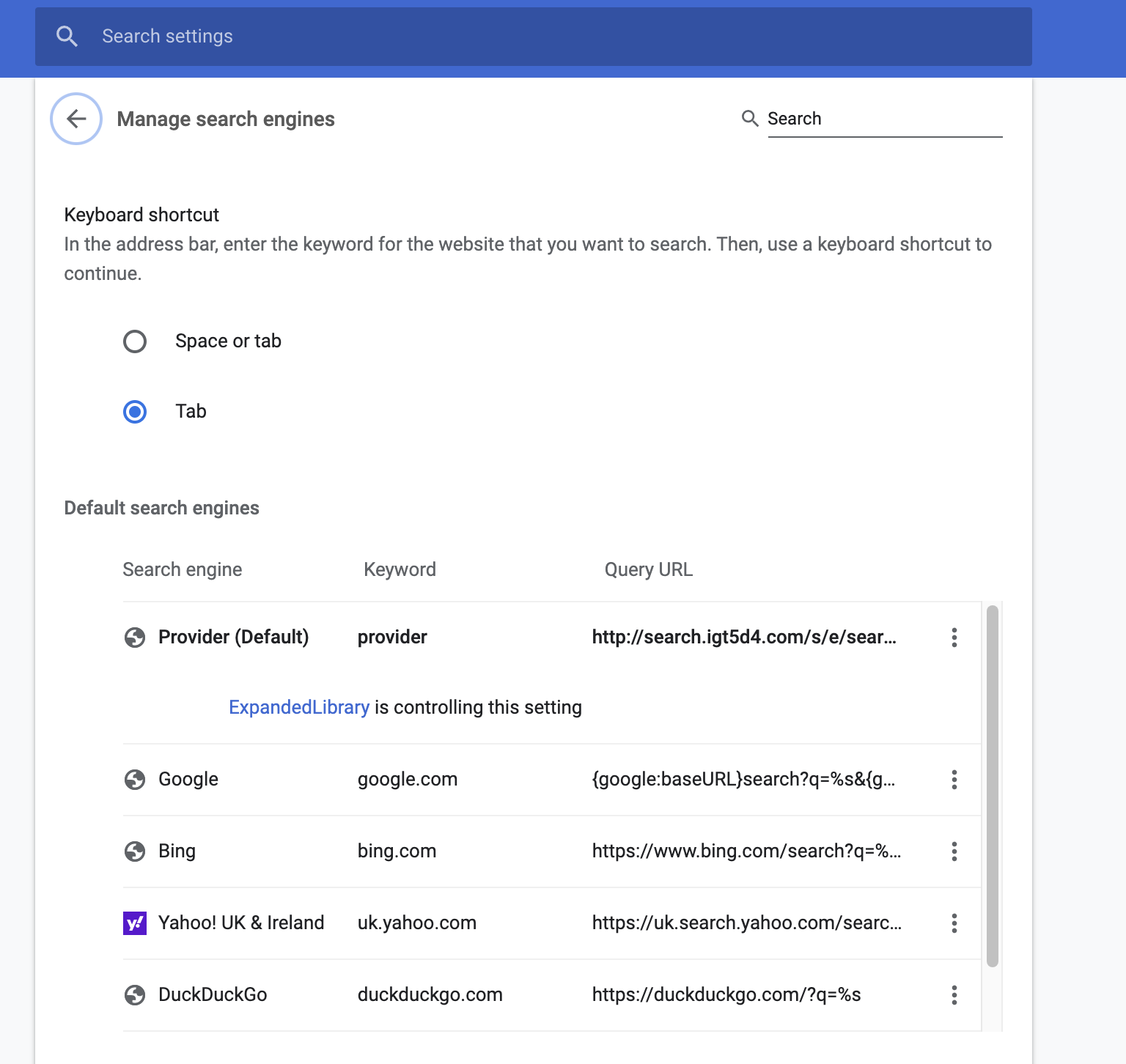The image size is (1126, 1064).
Task: Select the "Space or tab" radio option
Action: click(135, 341)
